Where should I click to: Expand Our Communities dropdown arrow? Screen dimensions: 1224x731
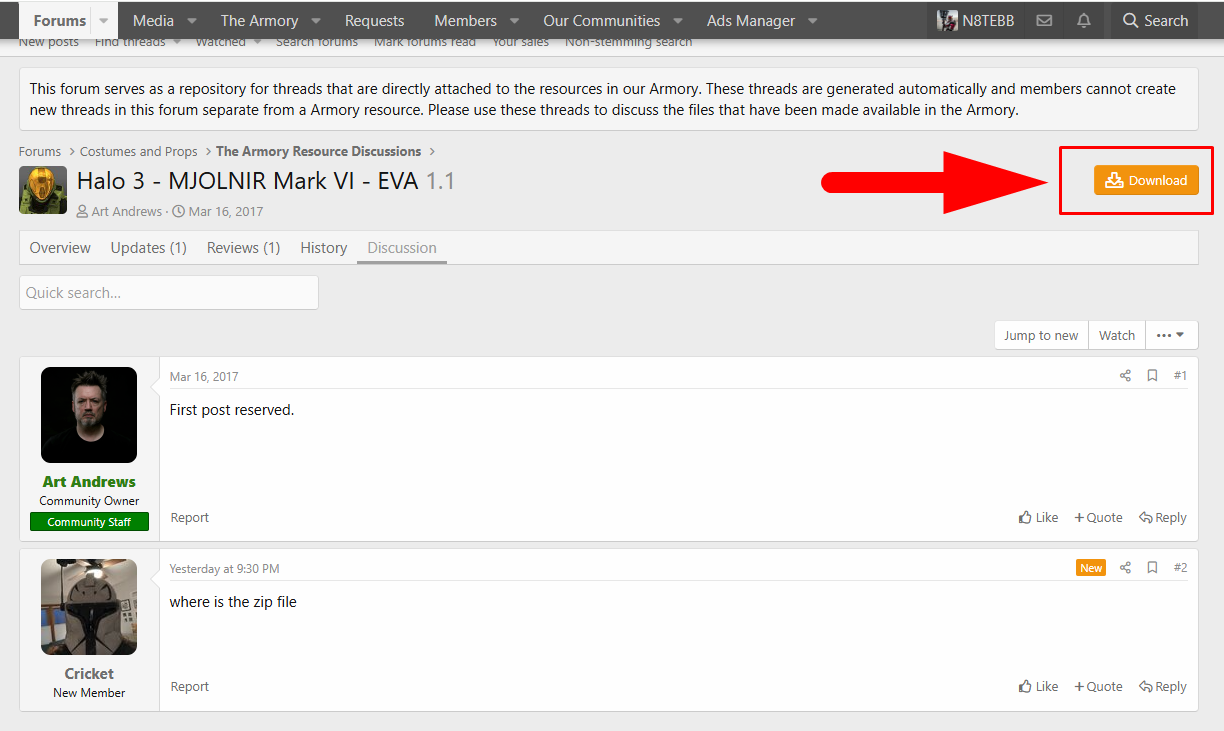(678, 21)
